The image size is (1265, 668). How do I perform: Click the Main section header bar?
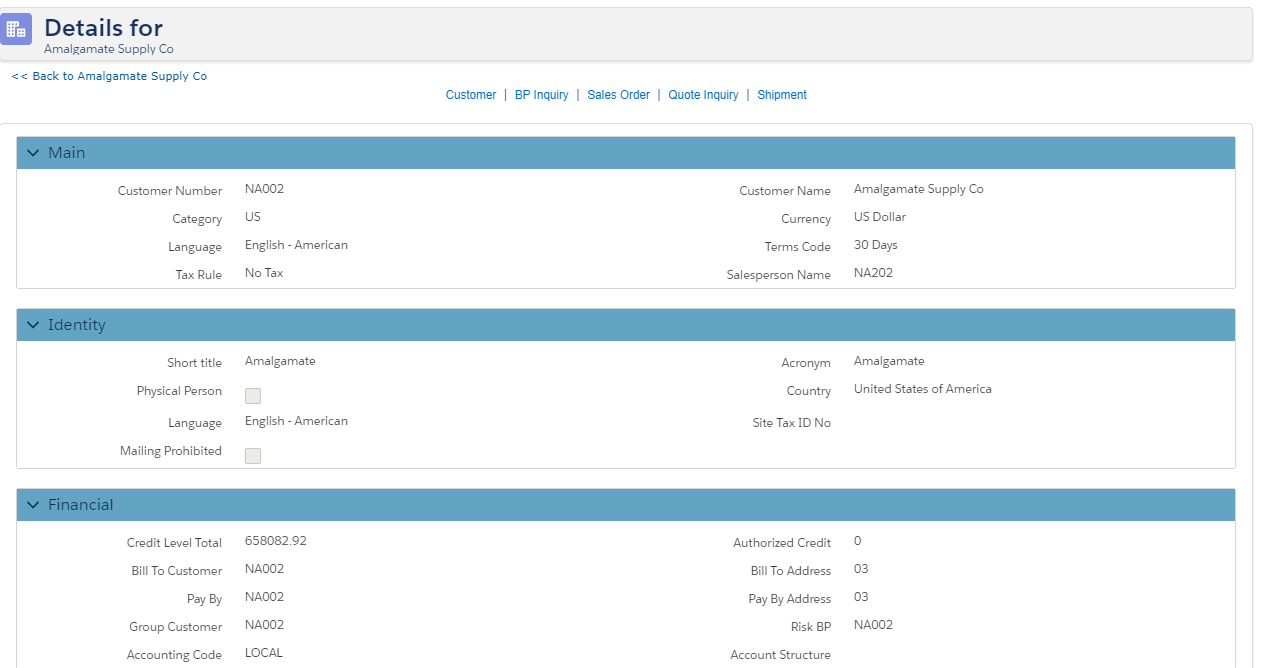[x=626, y=153]
